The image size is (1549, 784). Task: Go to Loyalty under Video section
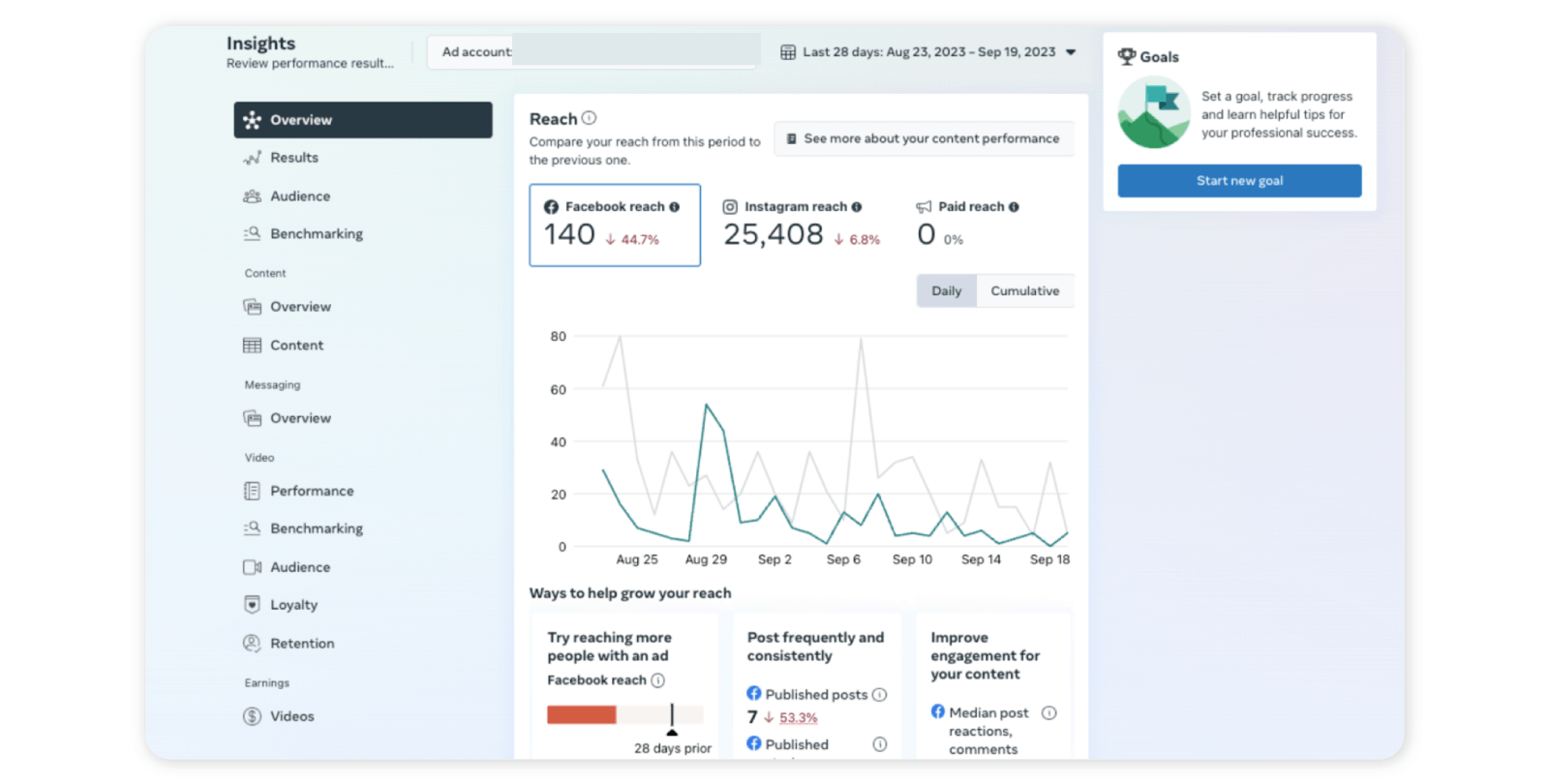click(293, 605)
